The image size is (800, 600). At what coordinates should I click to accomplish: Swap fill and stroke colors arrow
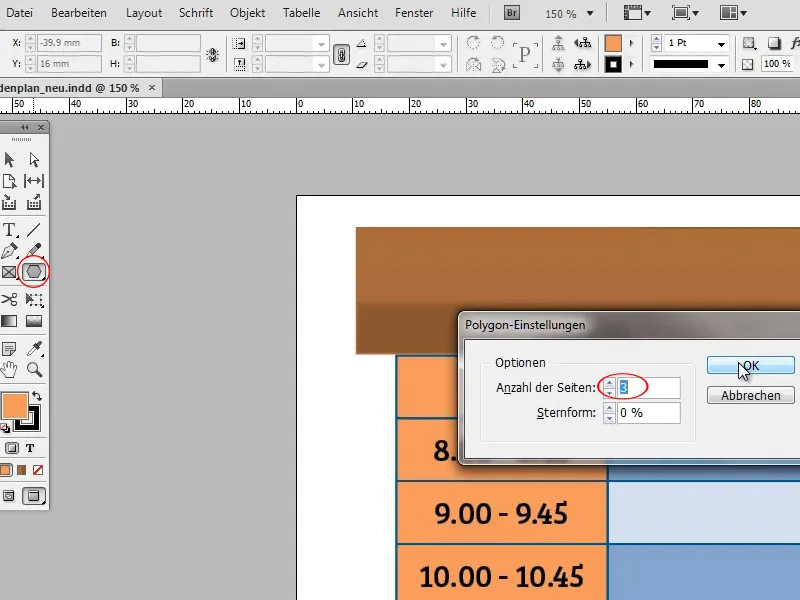click(x=37, y=396)
